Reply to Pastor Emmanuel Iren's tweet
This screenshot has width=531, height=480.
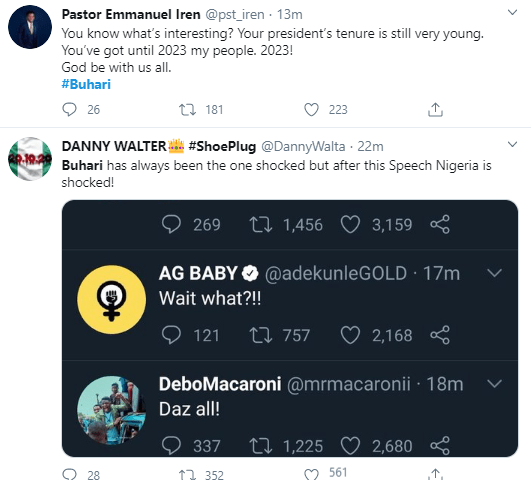coord(69,110)
